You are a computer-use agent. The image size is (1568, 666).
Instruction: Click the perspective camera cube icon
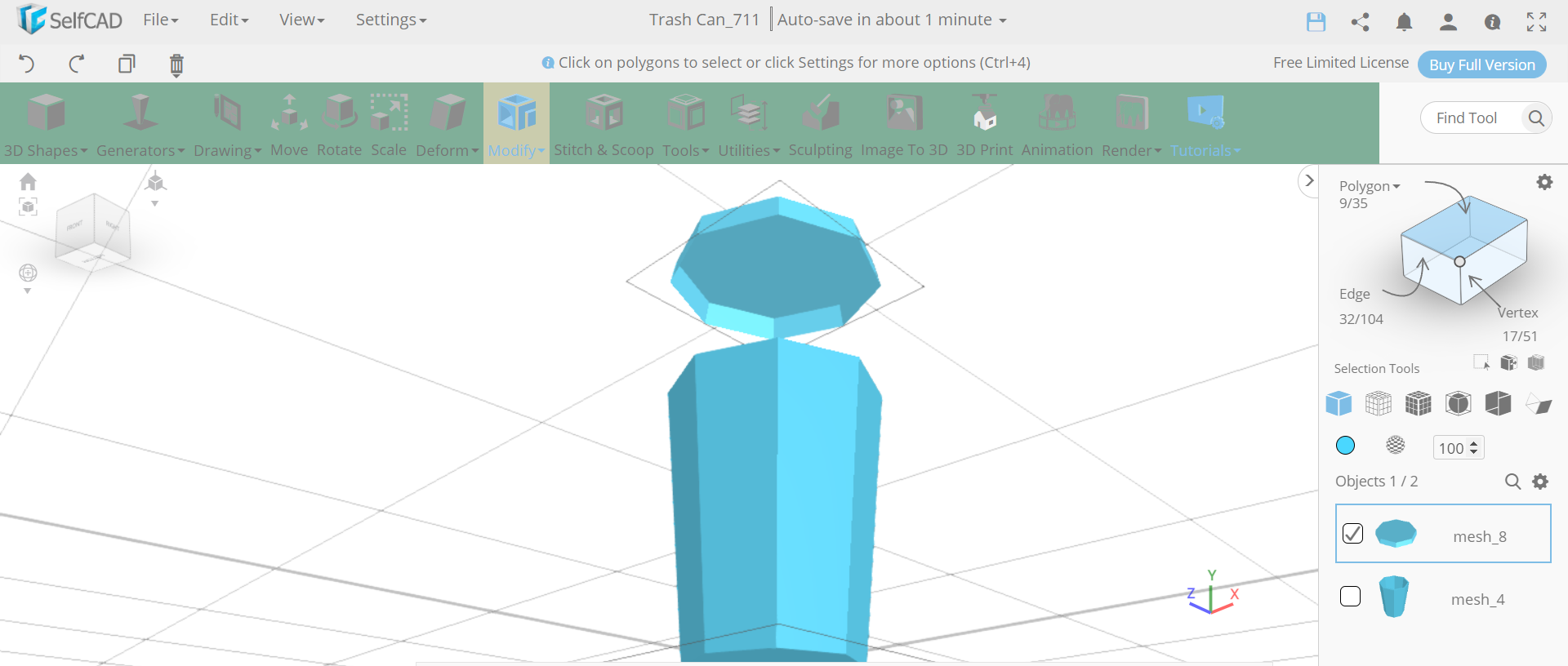click(155, 182)
